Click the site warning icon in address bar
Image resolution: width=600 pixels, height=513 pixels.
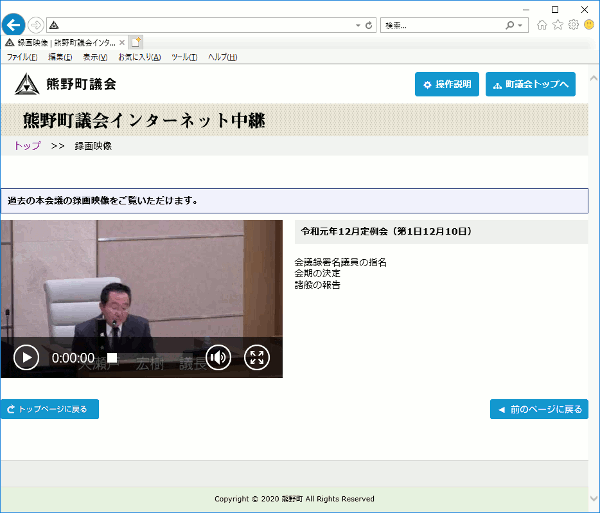click(x=54, y=25)
